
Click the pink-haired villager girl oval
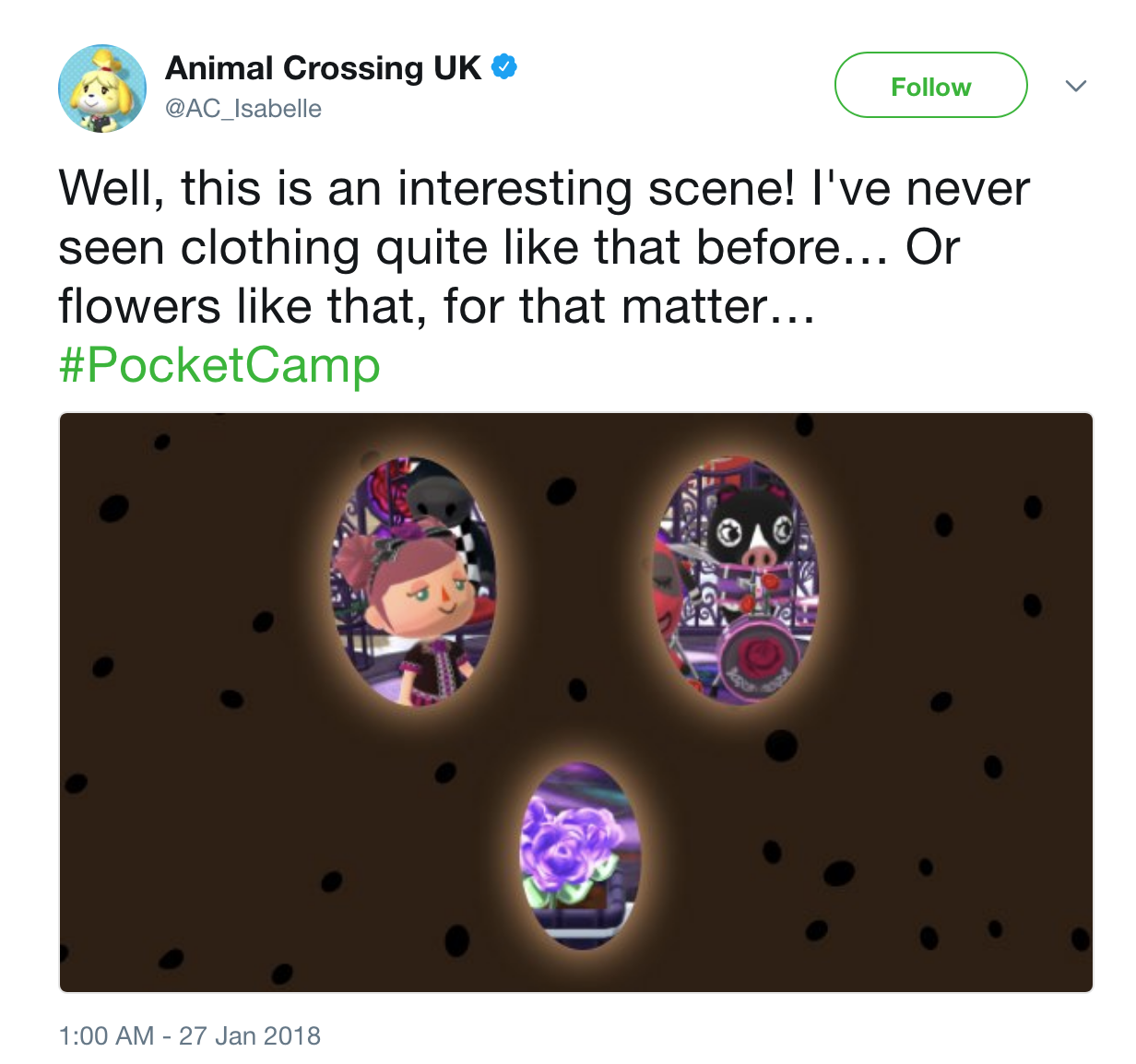[x=413, y=581]
